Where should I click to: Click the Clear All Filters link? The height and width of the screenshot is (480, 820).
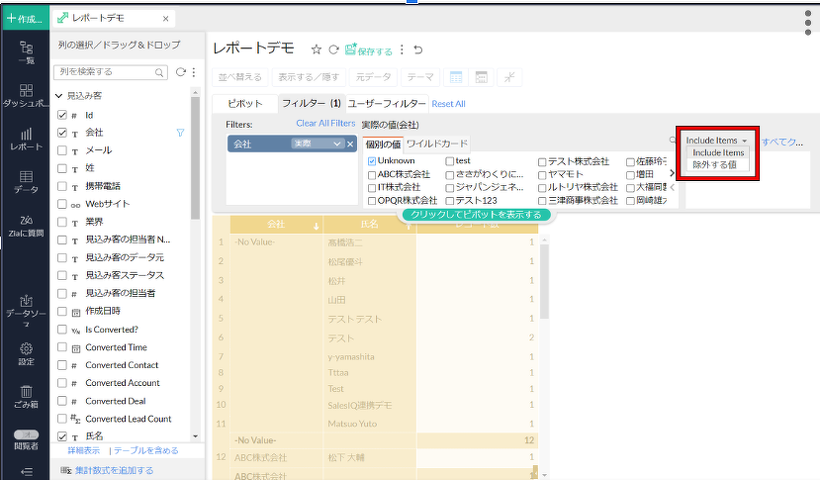pos(325,123)
